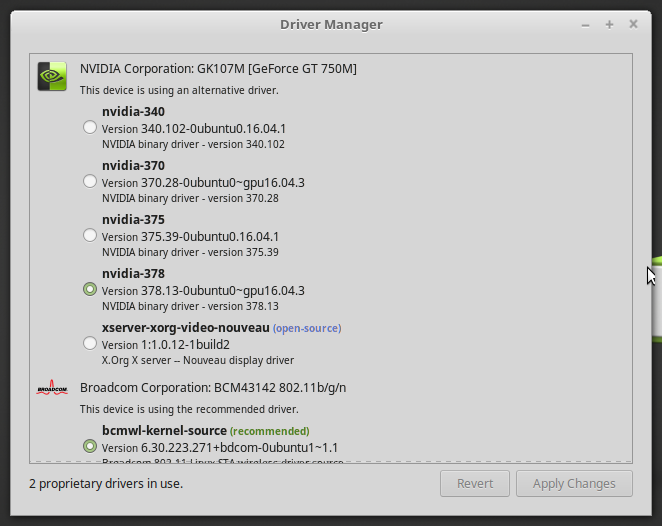Choose the nvidia-375 driver radio button
This screenshot has width=662, height=526.
point(90,235)
